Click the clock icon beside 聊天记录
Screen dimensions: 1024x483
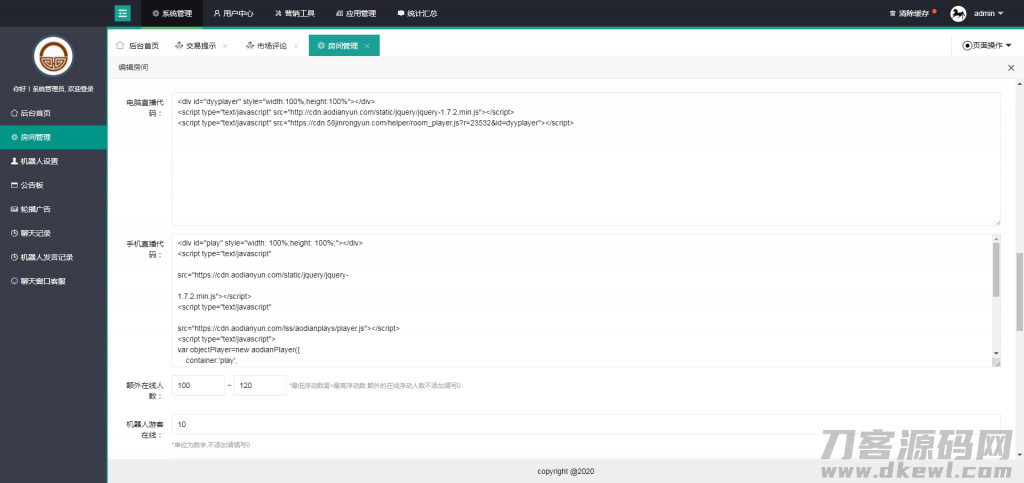point(14,233)
